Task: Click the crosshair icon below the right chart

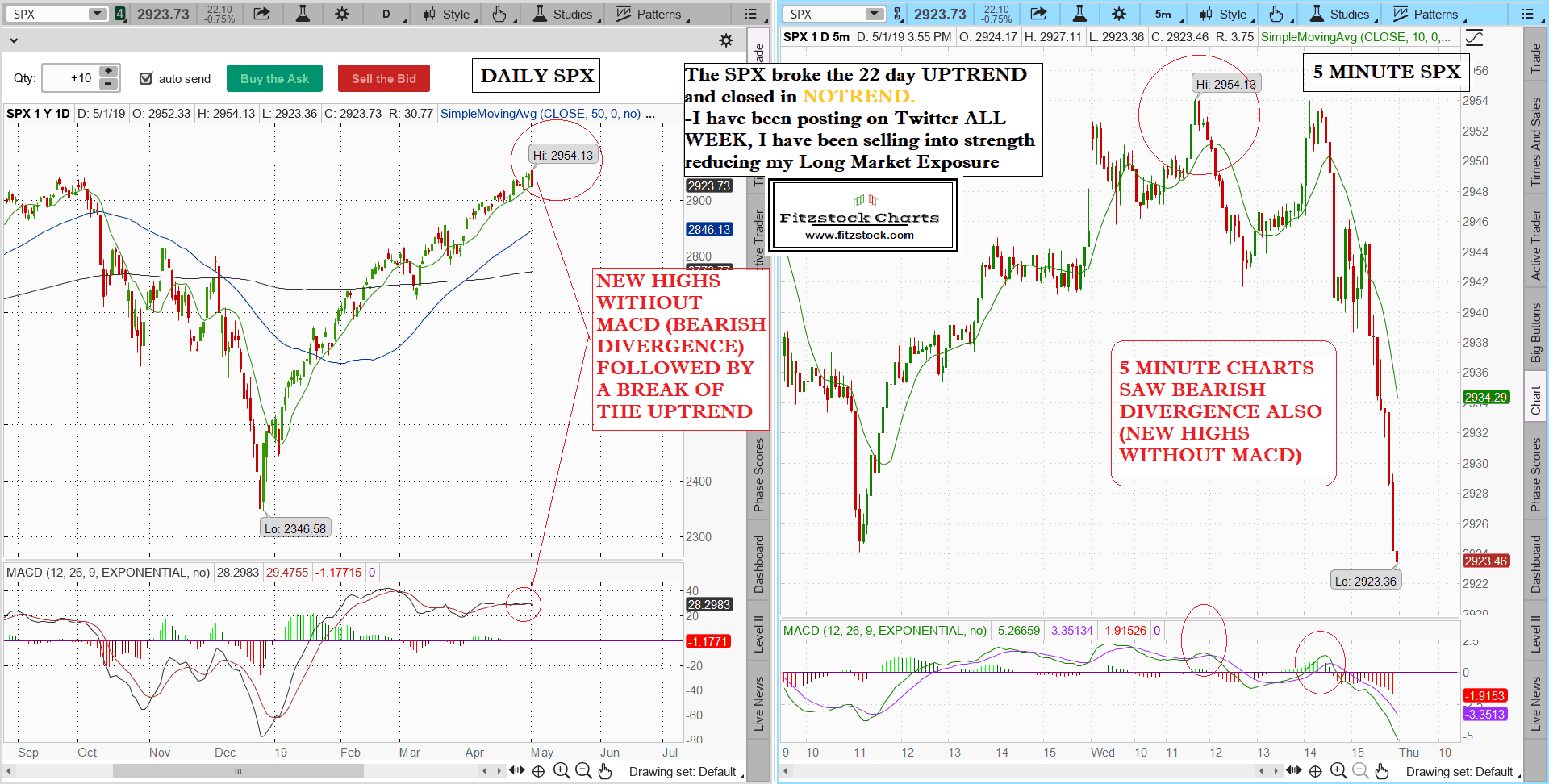Action: (1315, 771)
